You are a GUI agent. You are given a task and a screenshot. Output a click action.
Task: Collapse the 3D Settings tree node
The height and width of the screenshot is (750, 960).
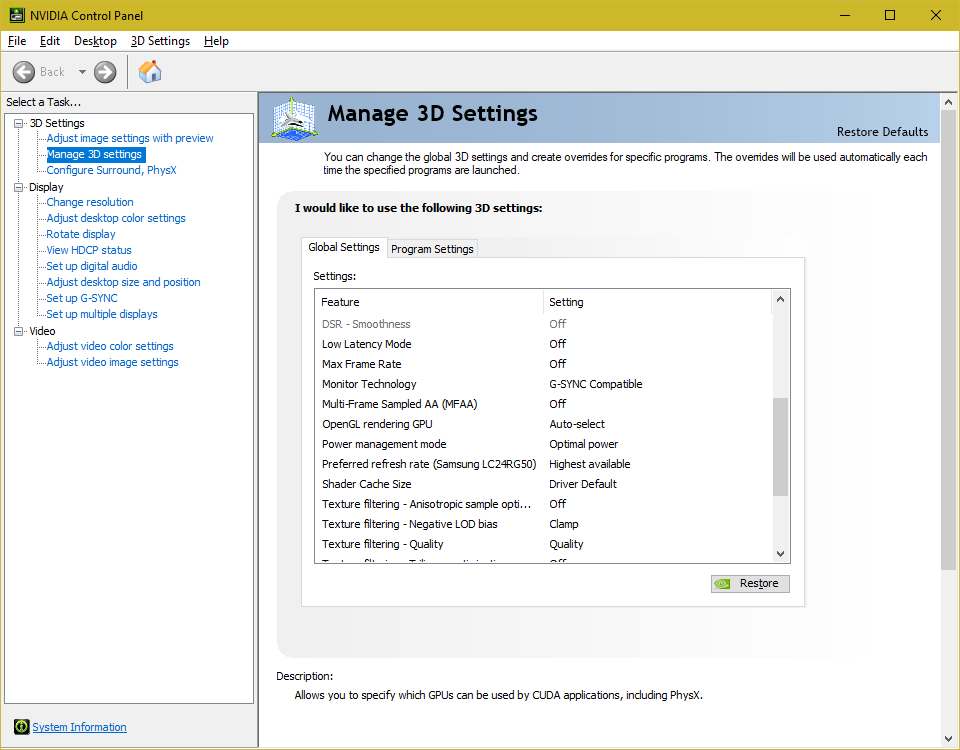[x=19, y=123]
